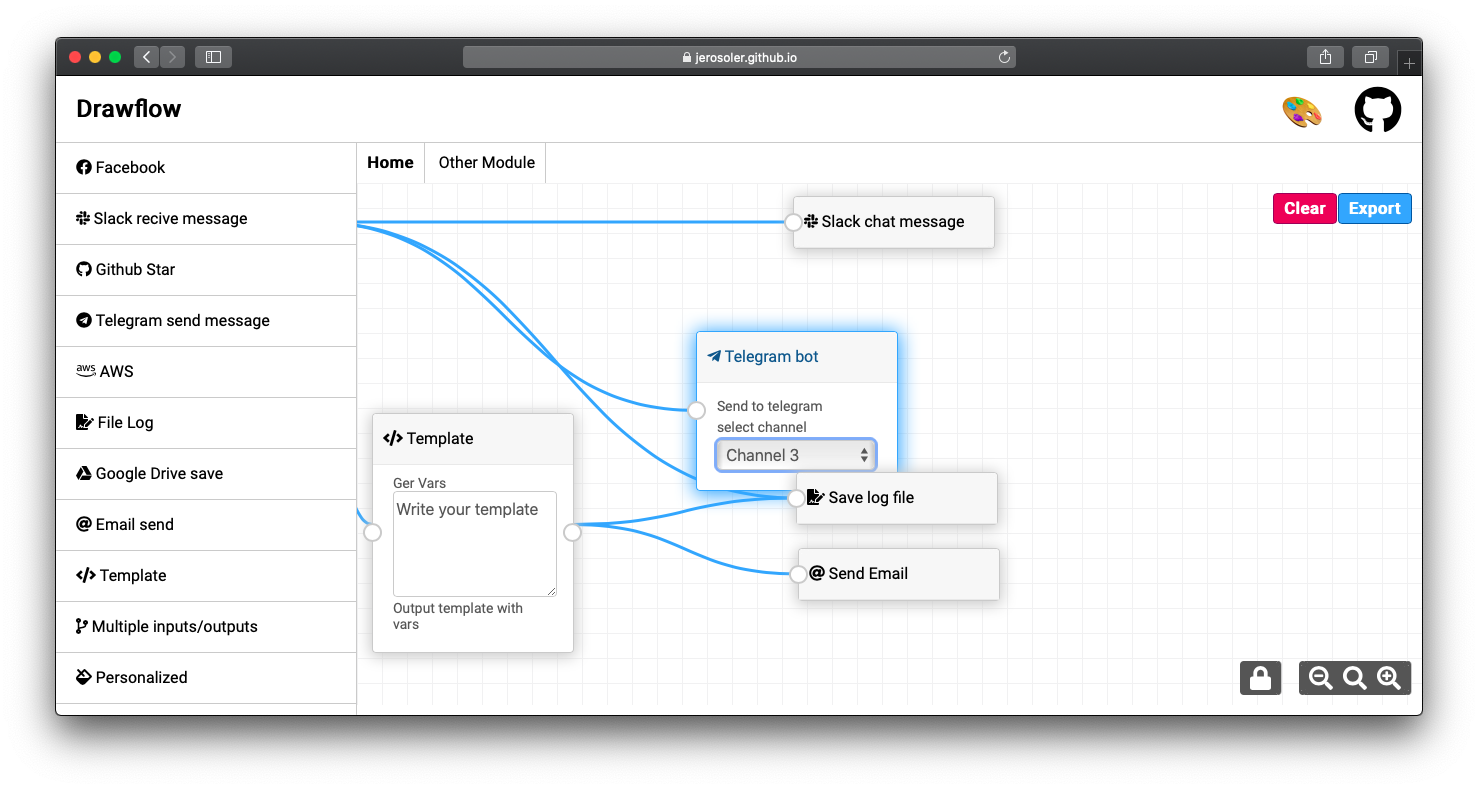Click the Slack chat message input connector
This screenshot has width=1478, height=789.
tap(793, 222)
